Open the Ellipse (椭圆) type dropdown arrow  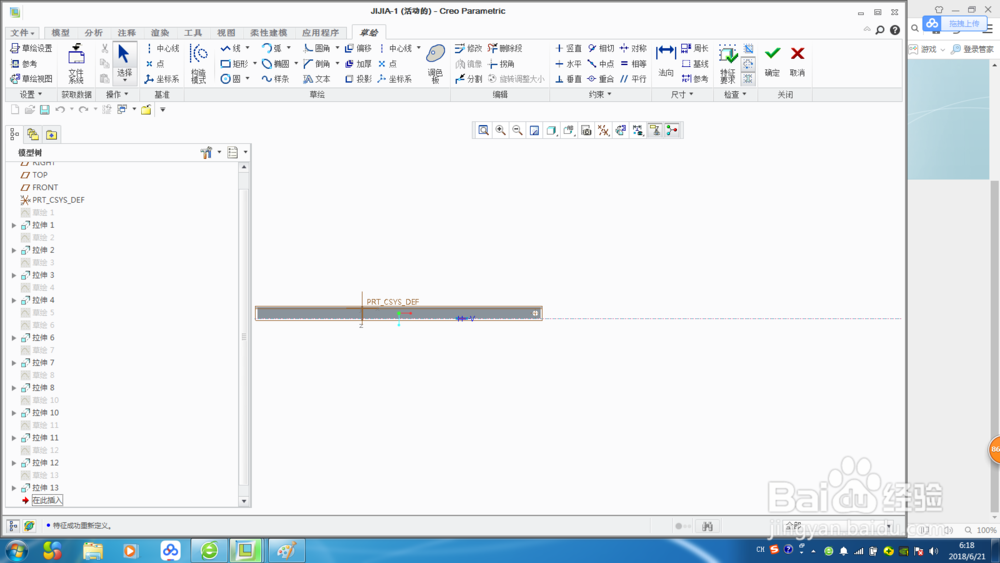pyautogui.click(x=296, y=64)
